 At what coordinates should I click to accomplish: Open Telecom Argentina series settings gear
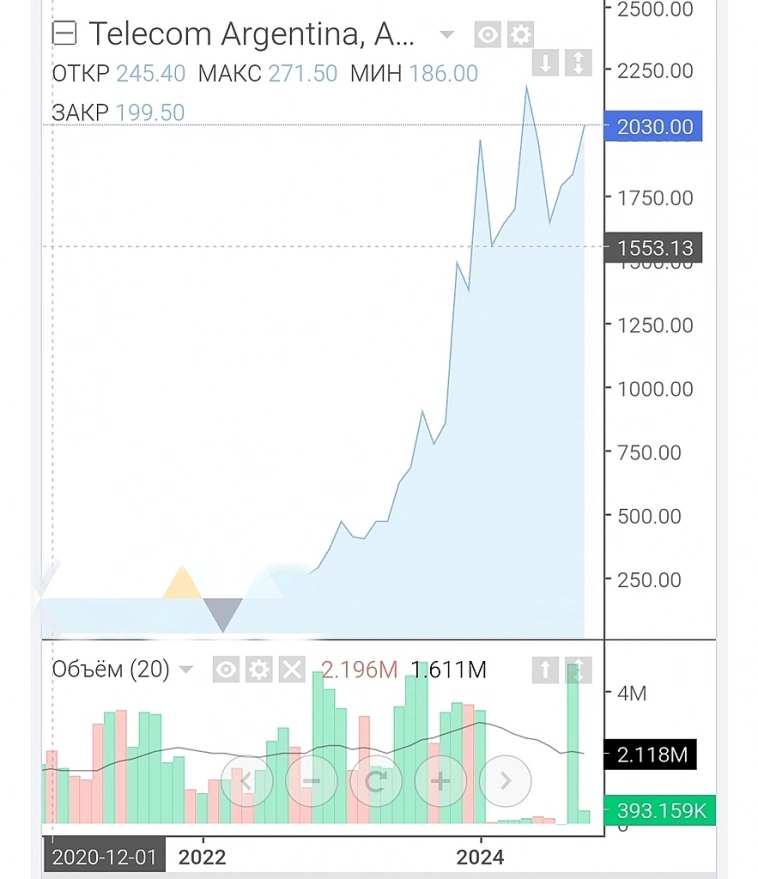[520, 36]
